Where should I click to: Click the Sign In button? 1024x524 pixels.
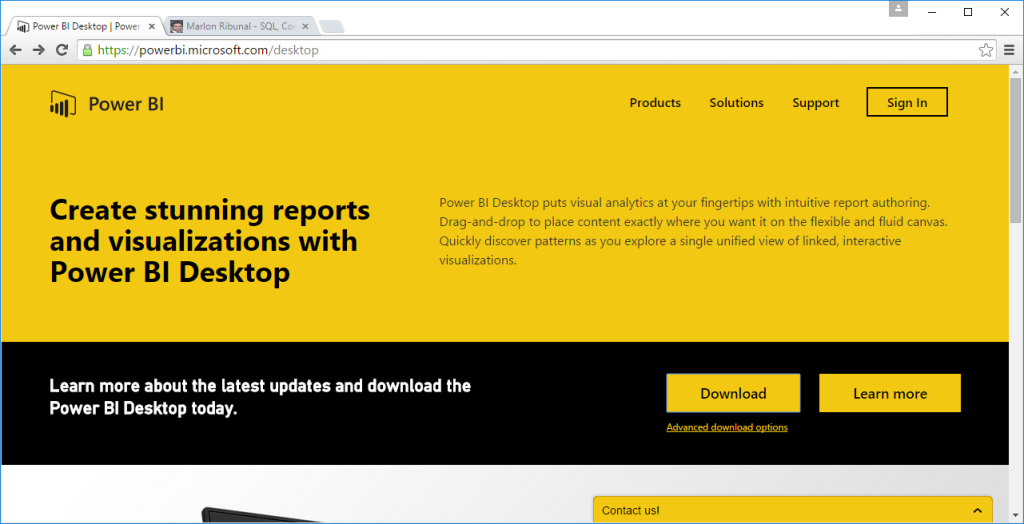(907, 102)
